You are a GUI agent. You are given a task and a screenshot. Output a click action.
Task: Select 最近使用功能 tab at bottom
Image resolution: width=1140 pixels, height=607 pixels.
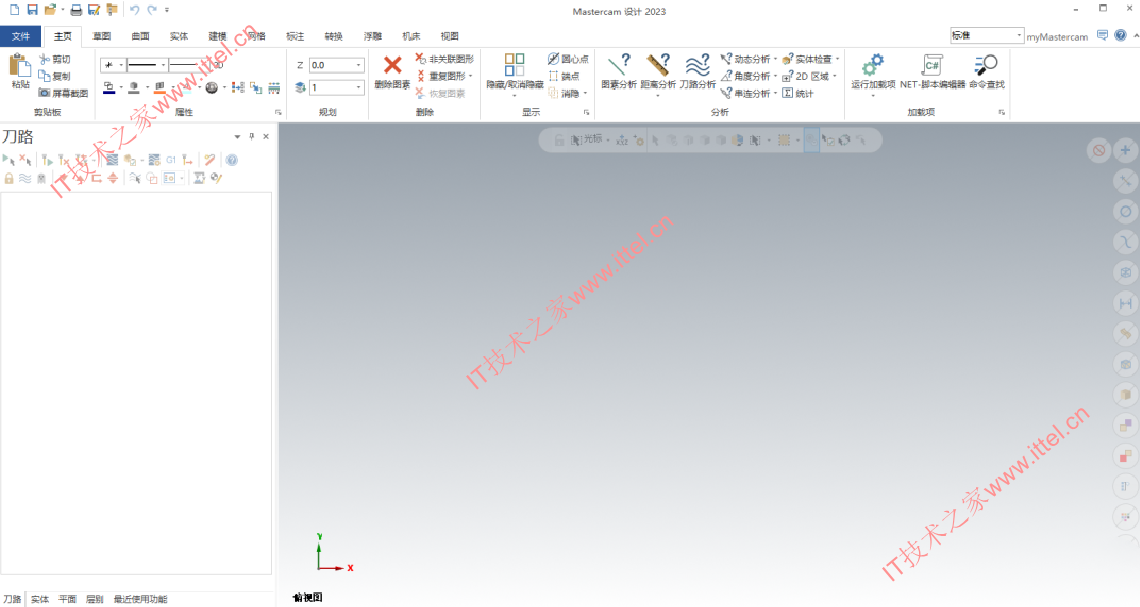tap(140, 599)
